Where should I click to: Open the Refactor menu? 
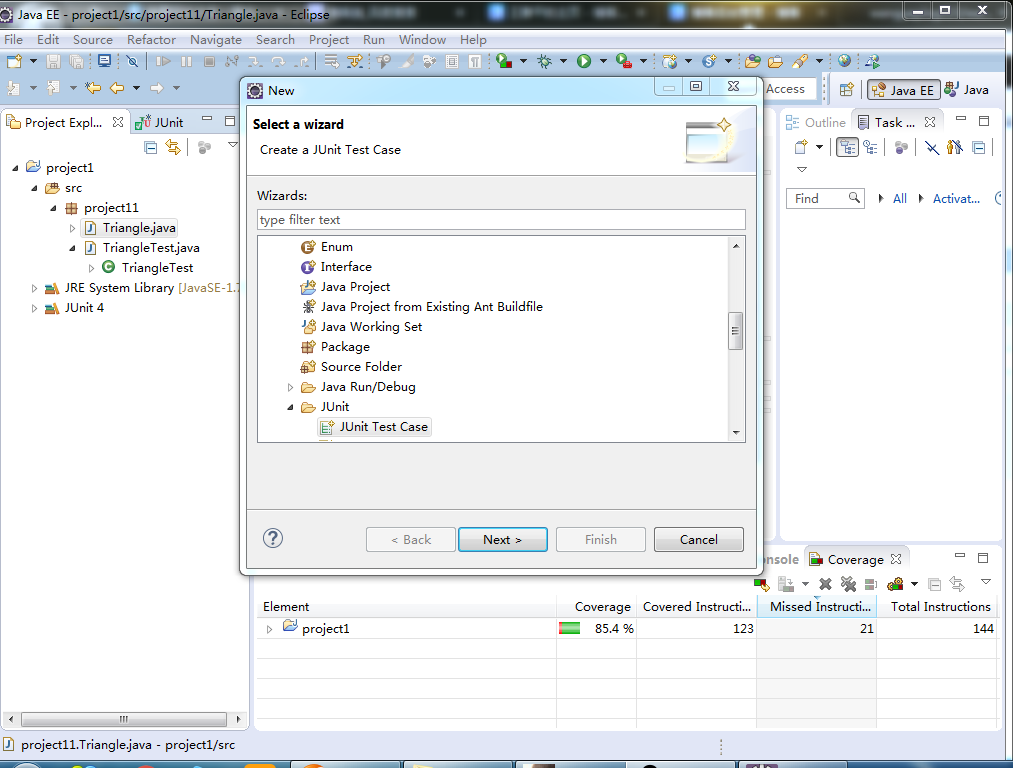point(151,39)
